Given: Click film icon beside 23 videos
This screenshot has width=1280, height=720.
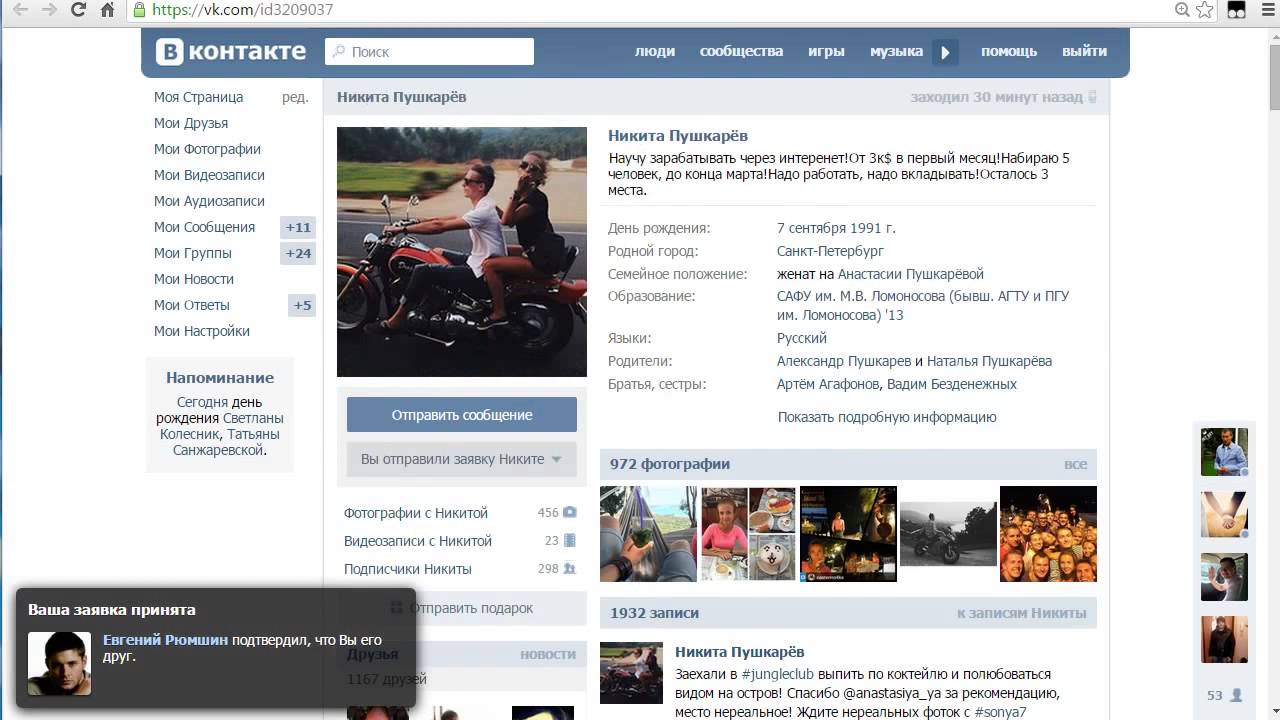Looking at the screenshot, I should click(x=570, y=540).
